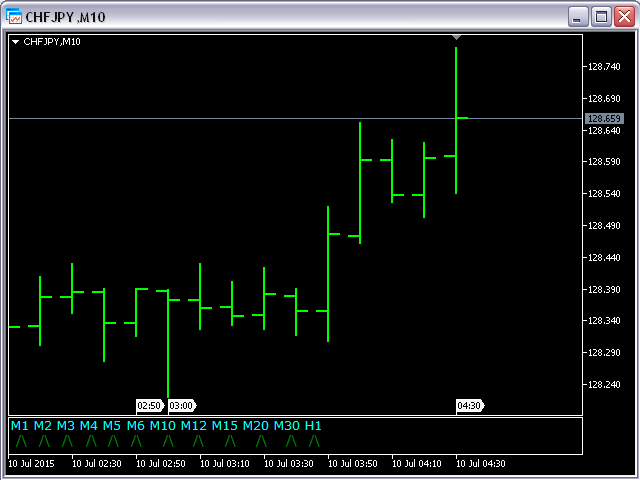Click the up-trend arrow under M4

tap(91, 441)
